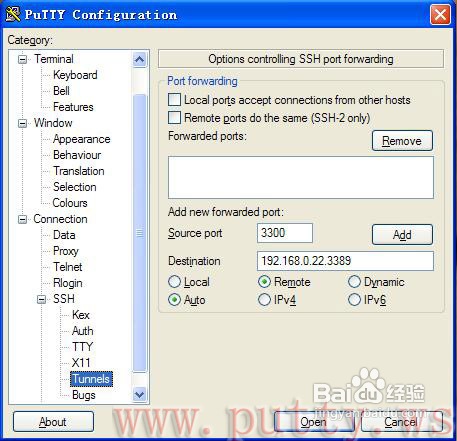Viewport: 457px width, 441px height.
Task: Open the Kex category
Action: coord(81,315)
